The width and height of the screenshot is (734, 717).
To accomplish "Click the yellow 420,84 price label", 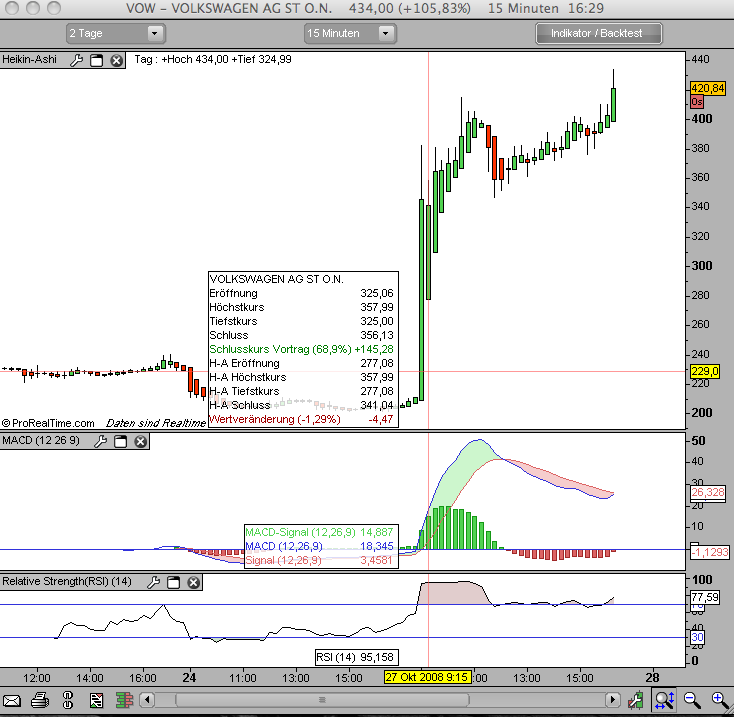I will [707, 88].
